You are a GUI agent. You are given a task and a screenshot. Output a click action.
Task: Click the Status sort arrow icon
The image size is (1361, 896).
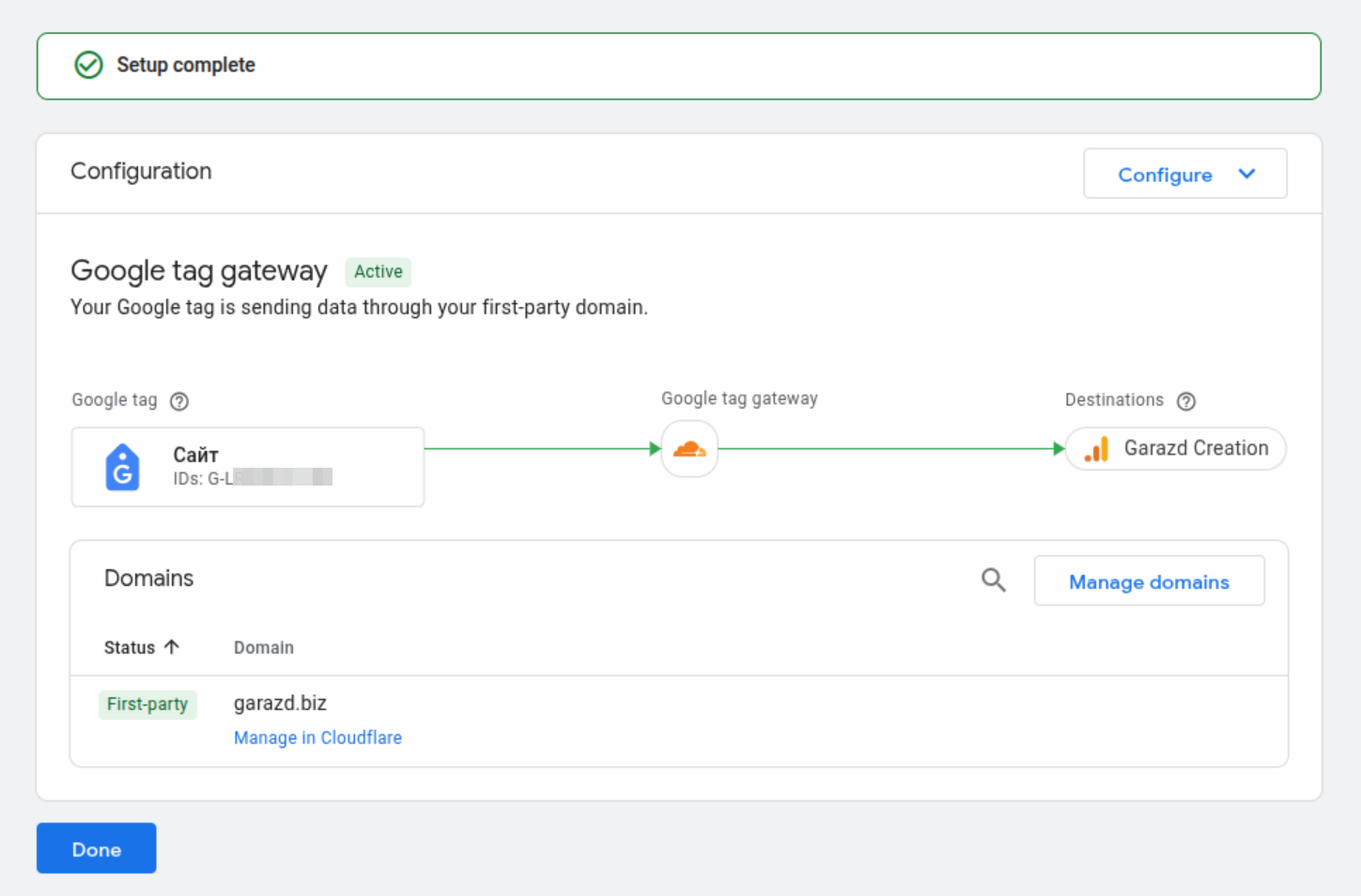[172, 647]
